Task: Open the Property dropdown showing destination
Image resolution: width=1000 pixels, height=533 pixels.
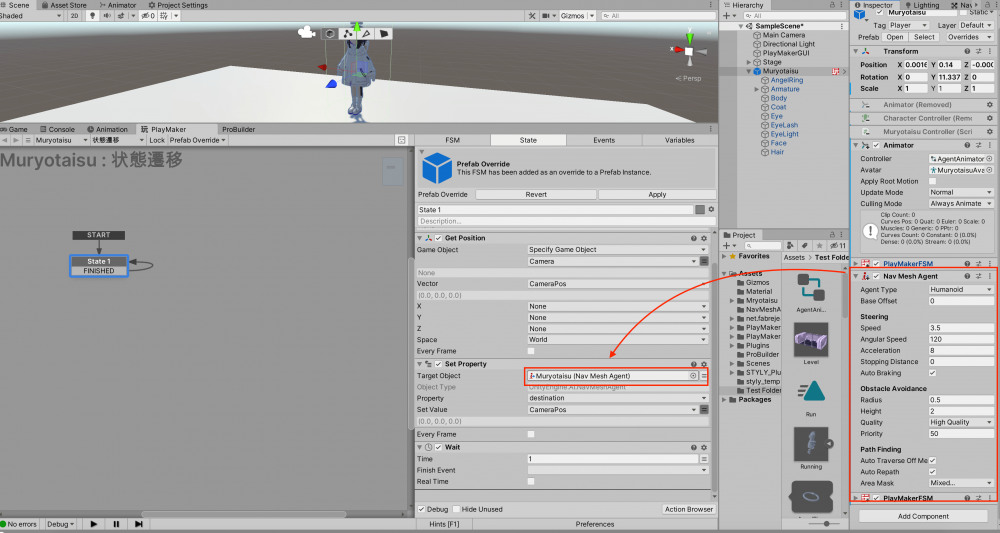Action: 617,398
